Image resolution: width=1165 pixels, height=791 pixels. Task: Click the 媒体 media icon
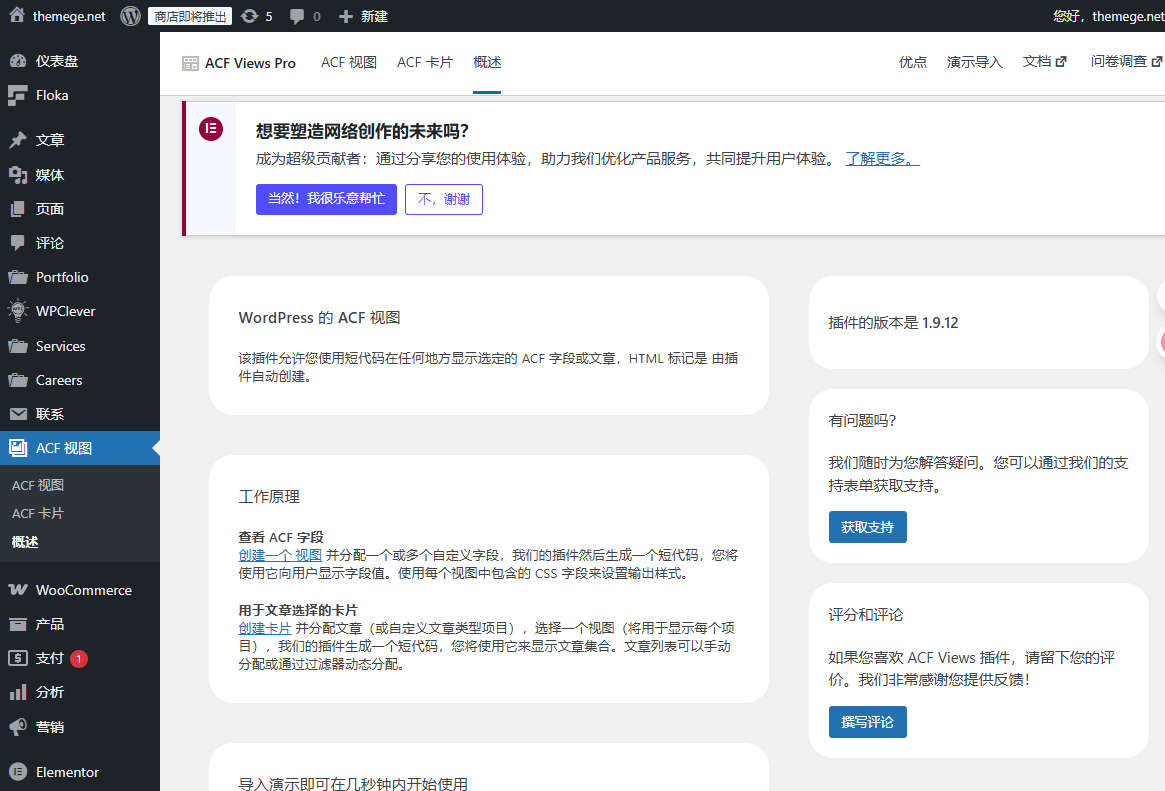(18, 175)
